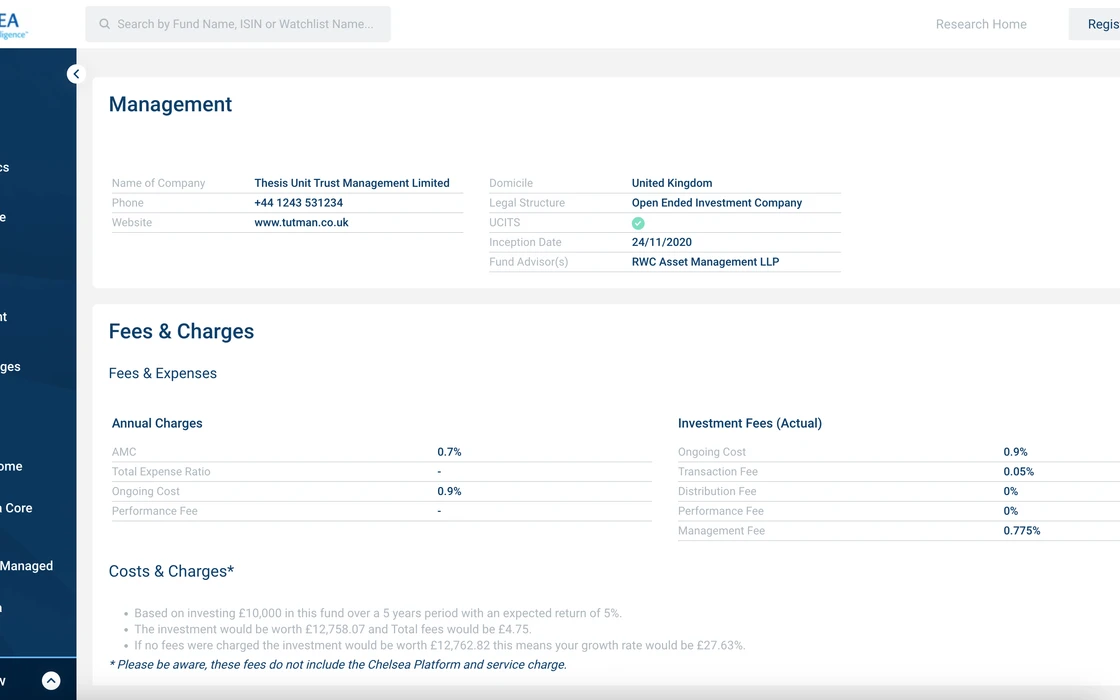Screen dimensions: 1120x700
Task: Click the Chelsea Platform disclaimer note
Action: pos(338,664)
